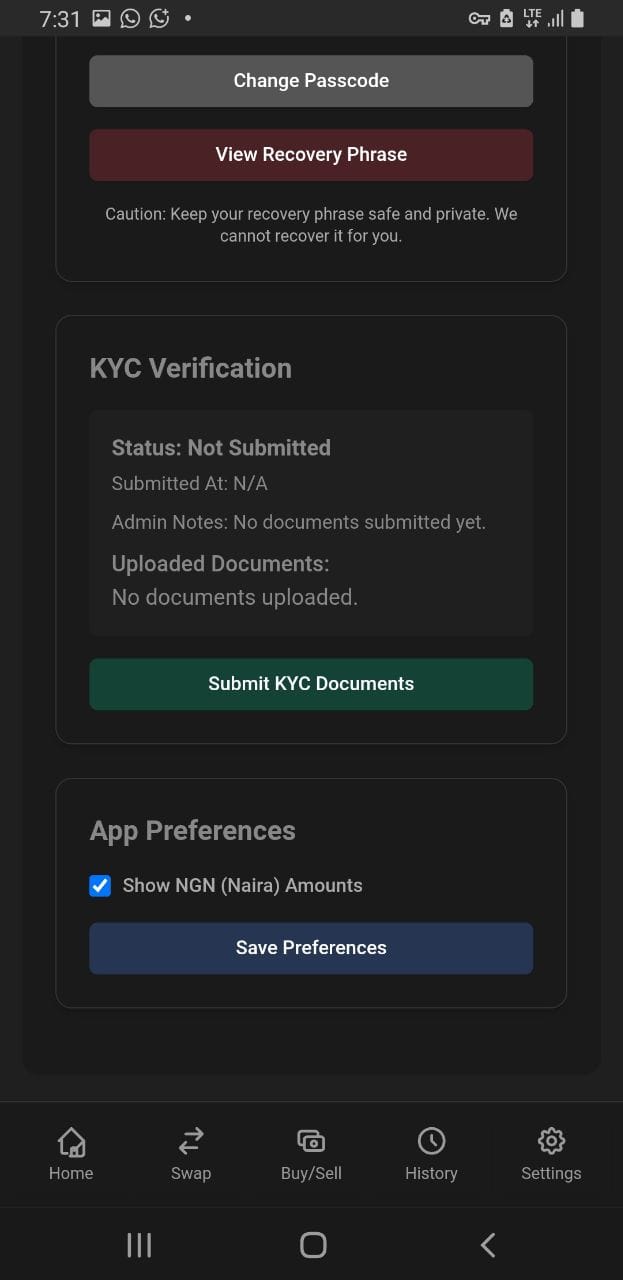Screen dimensions: 623x1280
Task: Tap the battery icon in status bar
Action: point(577,18)
